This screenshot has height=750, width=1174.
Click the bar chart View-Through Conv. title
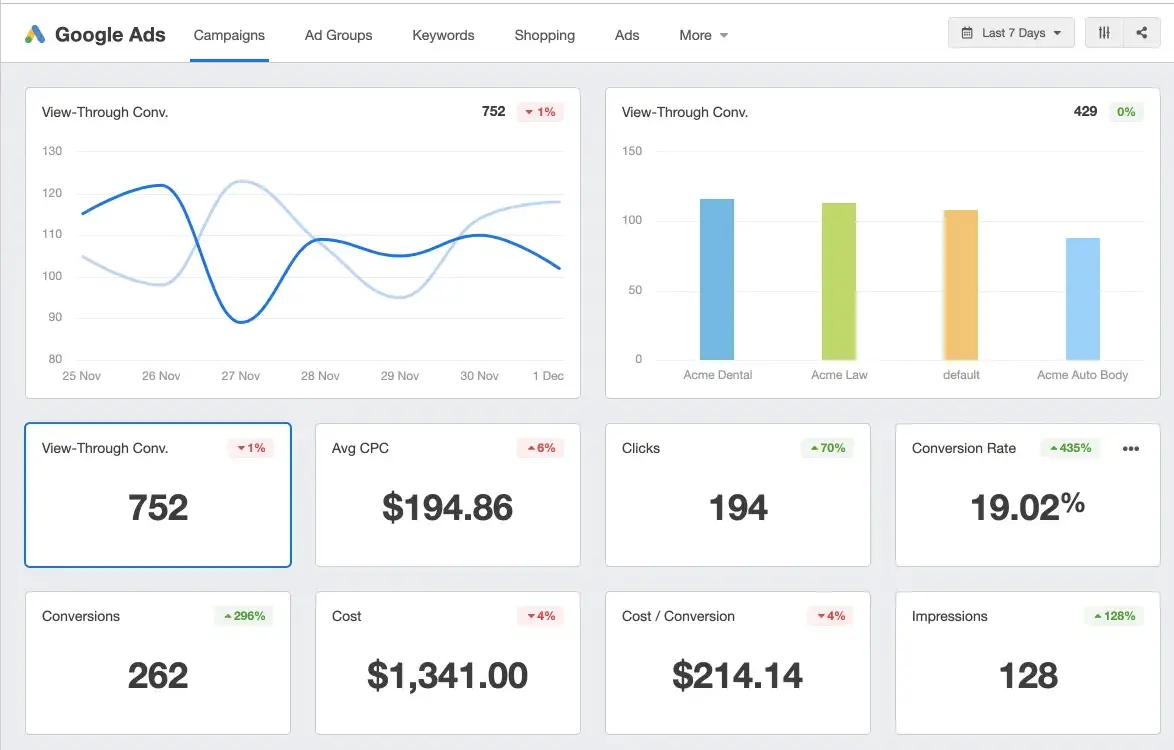(685, 112)
